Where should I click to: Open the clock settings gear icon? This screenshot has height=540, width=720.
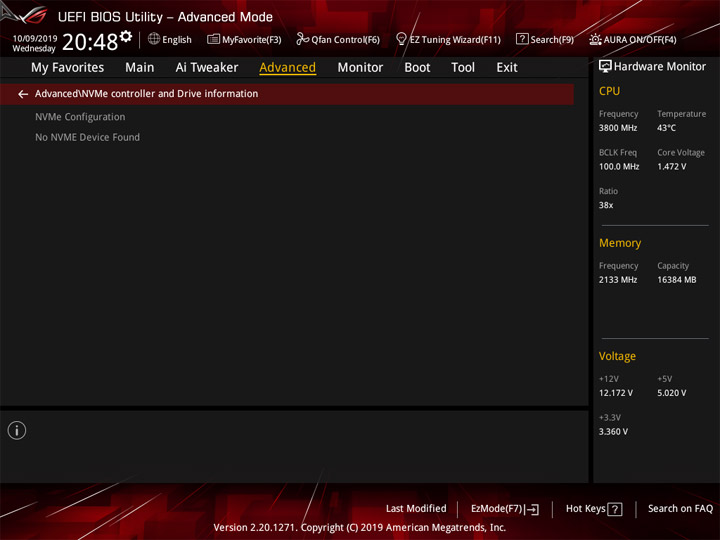click(126, 36)
